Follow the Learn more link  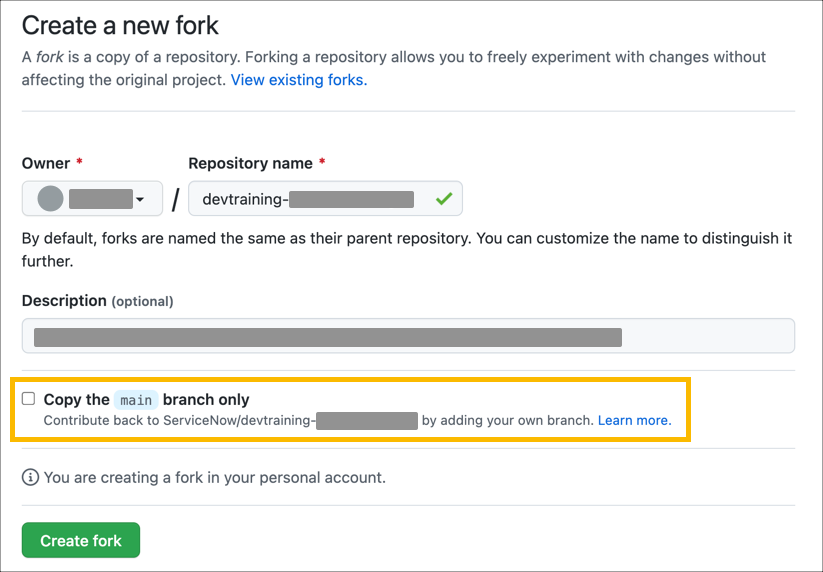(634, 421)
